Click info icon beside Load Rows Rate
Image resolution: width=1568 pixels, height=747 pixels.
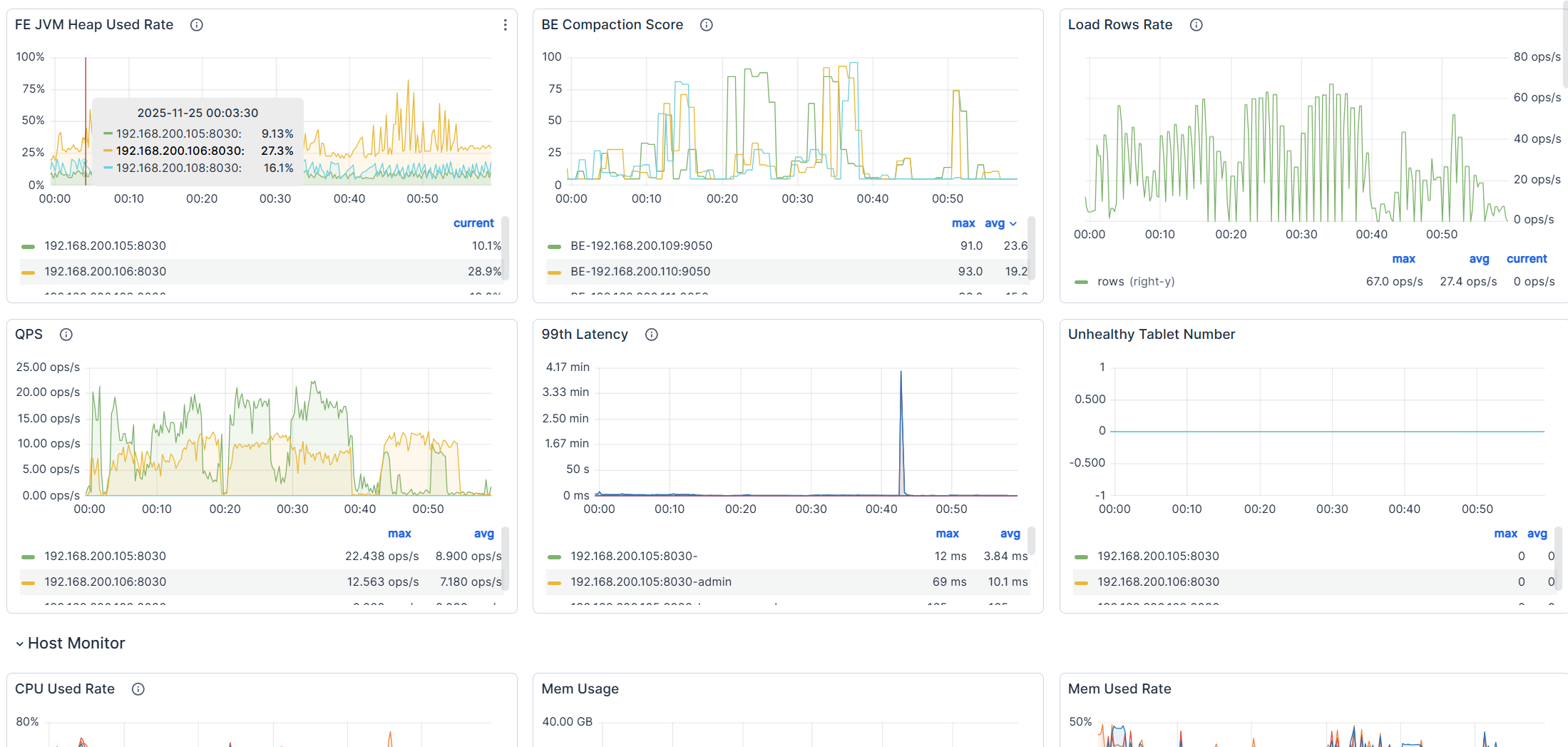(1196, 25)
